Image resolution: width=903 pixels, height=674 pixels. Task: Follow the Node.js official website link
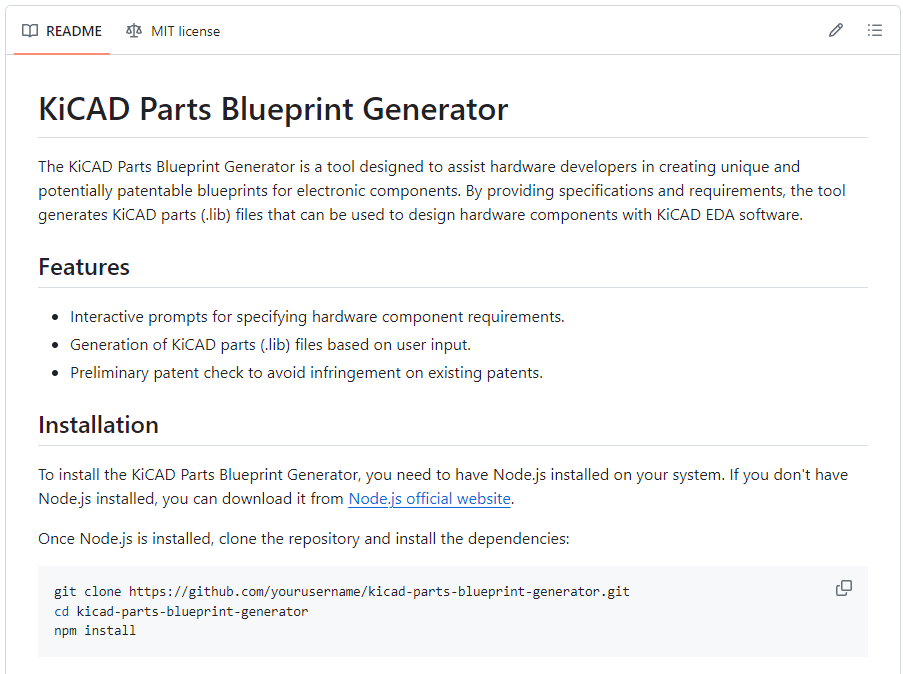[429, 498]
